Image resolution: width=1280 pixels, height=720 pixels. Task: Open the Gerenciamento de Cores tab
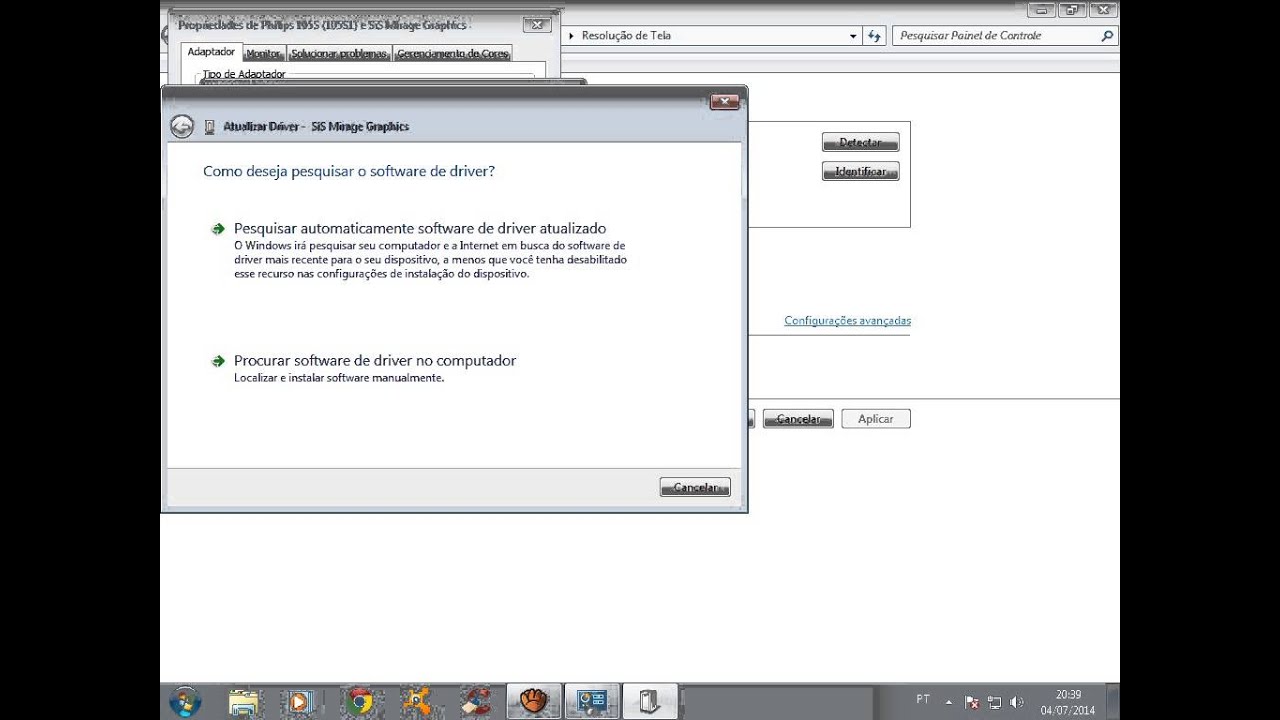tap(453, 54)
